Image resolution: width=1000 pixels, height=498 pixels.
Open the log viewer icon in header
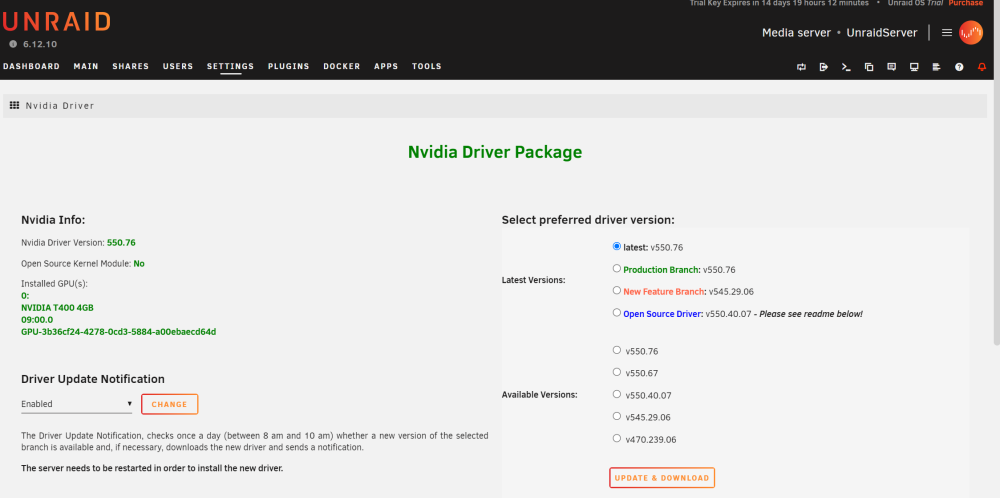coord(936,67)
